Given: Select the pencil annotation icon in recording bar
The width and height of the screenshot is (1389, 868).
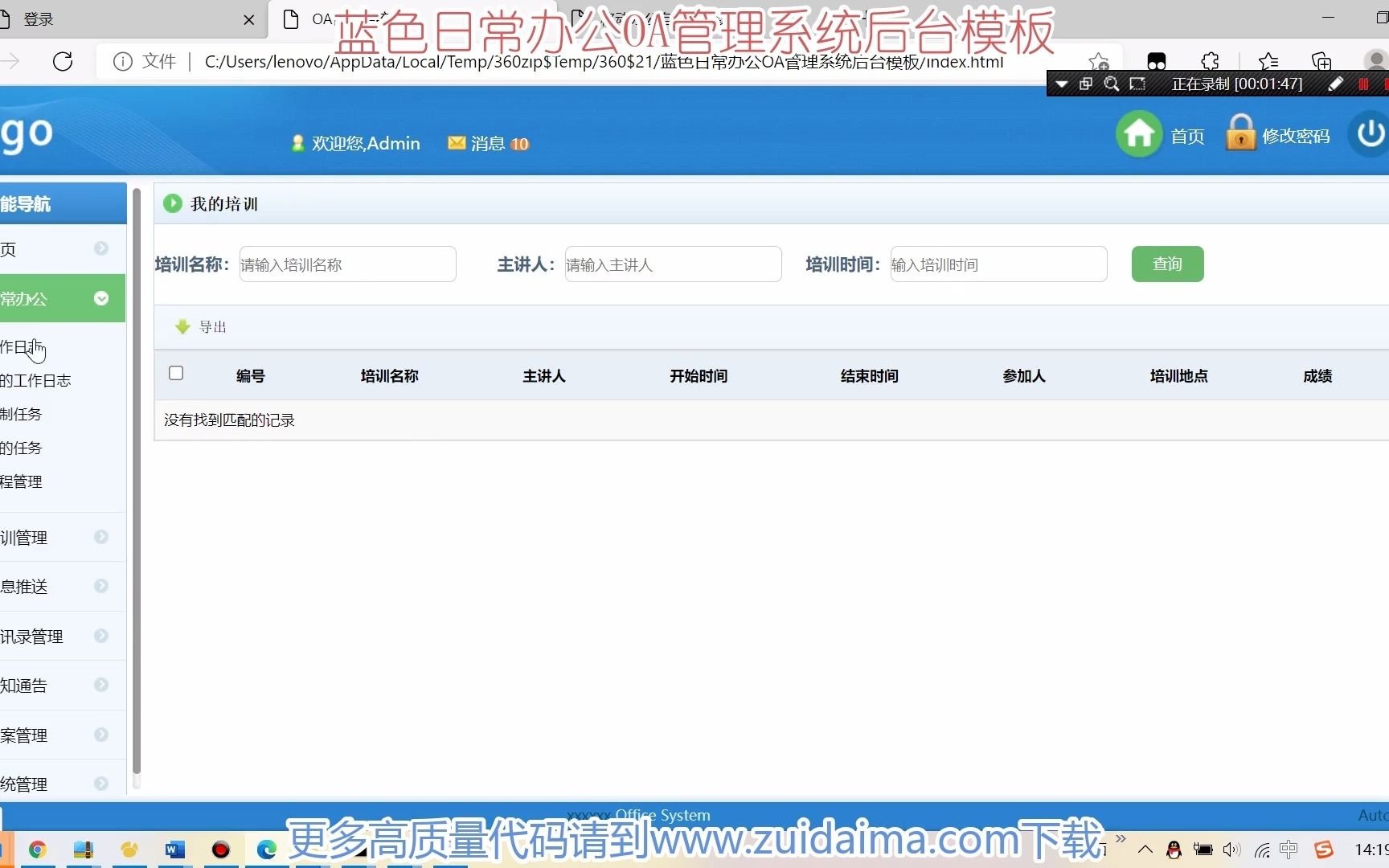Looking at the screenshot, I should 1336,83.
